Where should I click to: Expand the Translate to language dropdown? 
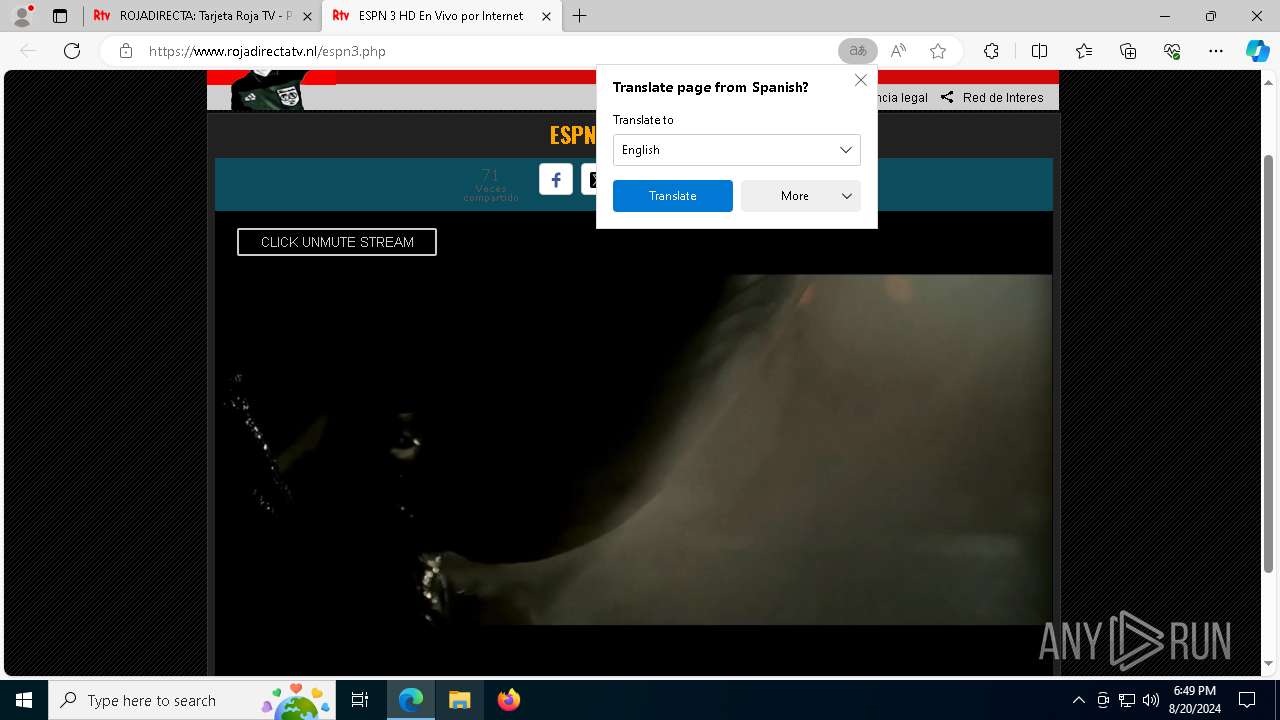[737, 150]
